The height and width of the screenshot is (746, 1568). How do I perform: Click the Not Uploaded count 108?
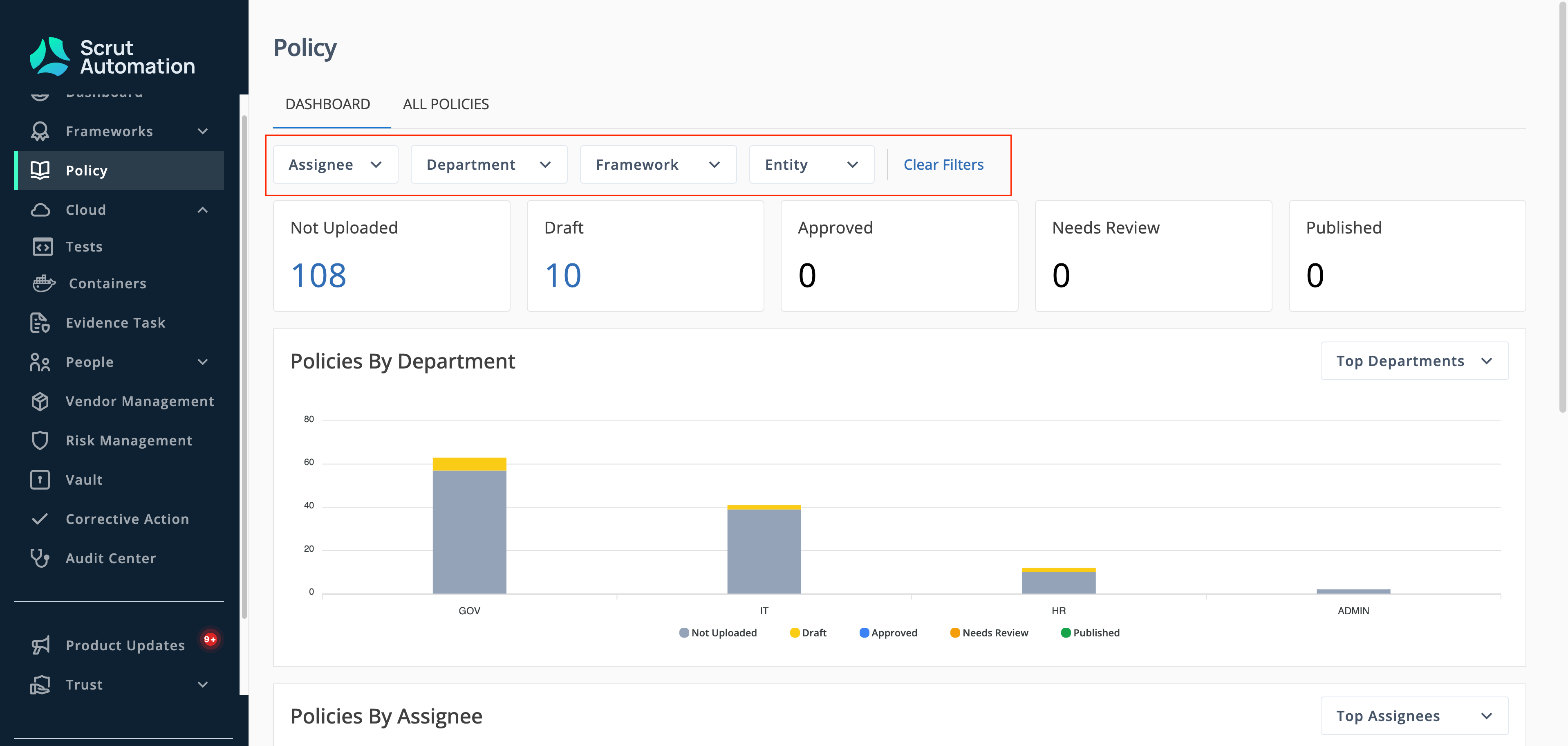[x=318, y=275]
